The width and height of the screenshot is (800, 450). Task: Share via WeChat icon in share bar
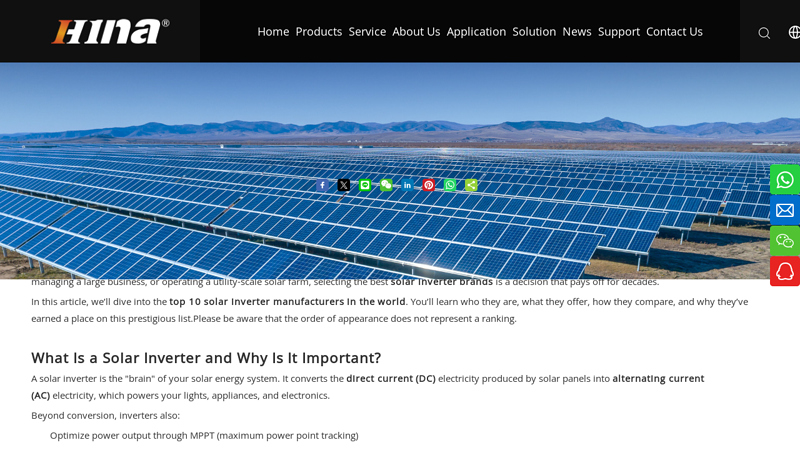point(386,185)
